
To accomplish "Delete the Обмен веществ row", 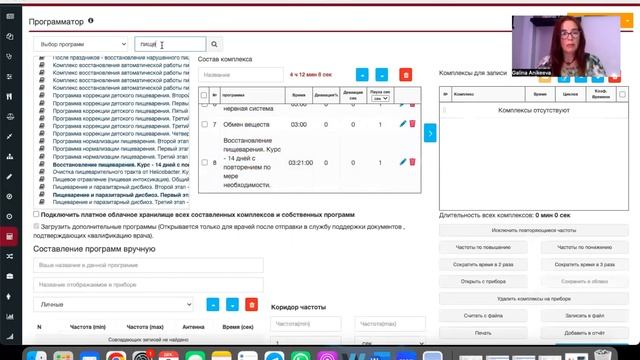I will pos(412,124).
